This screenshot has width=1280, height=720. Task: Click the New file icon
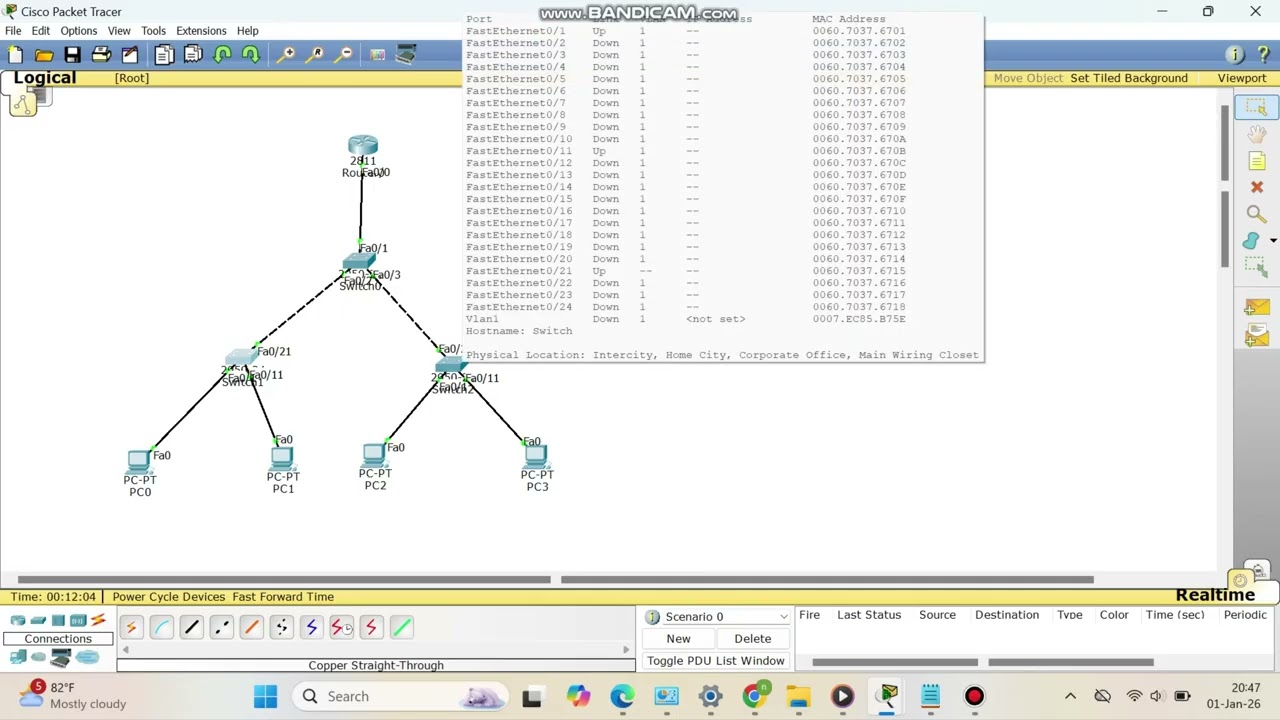pos(15,54)
